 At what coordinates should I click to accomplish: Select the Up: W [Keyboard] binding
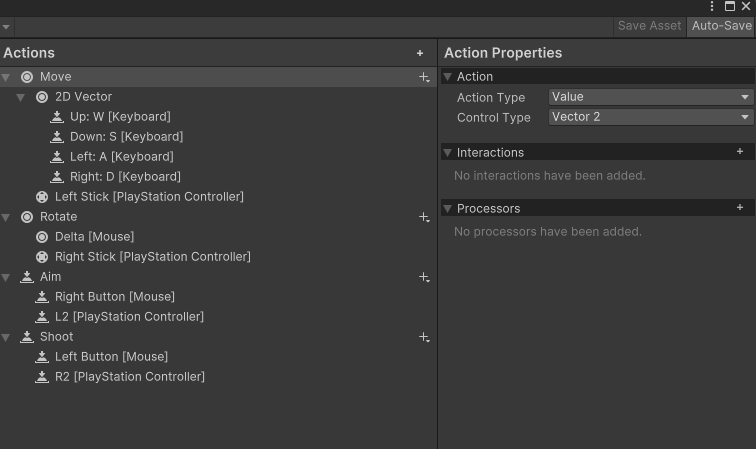(120, 117)
